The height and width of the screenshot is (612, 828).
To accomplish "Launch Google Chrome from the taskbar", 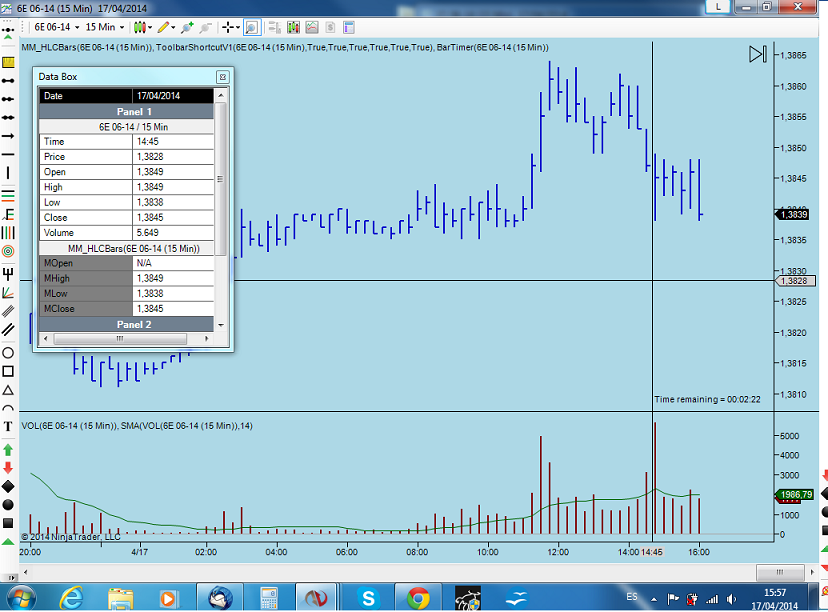I will click(x=418, y=597).
